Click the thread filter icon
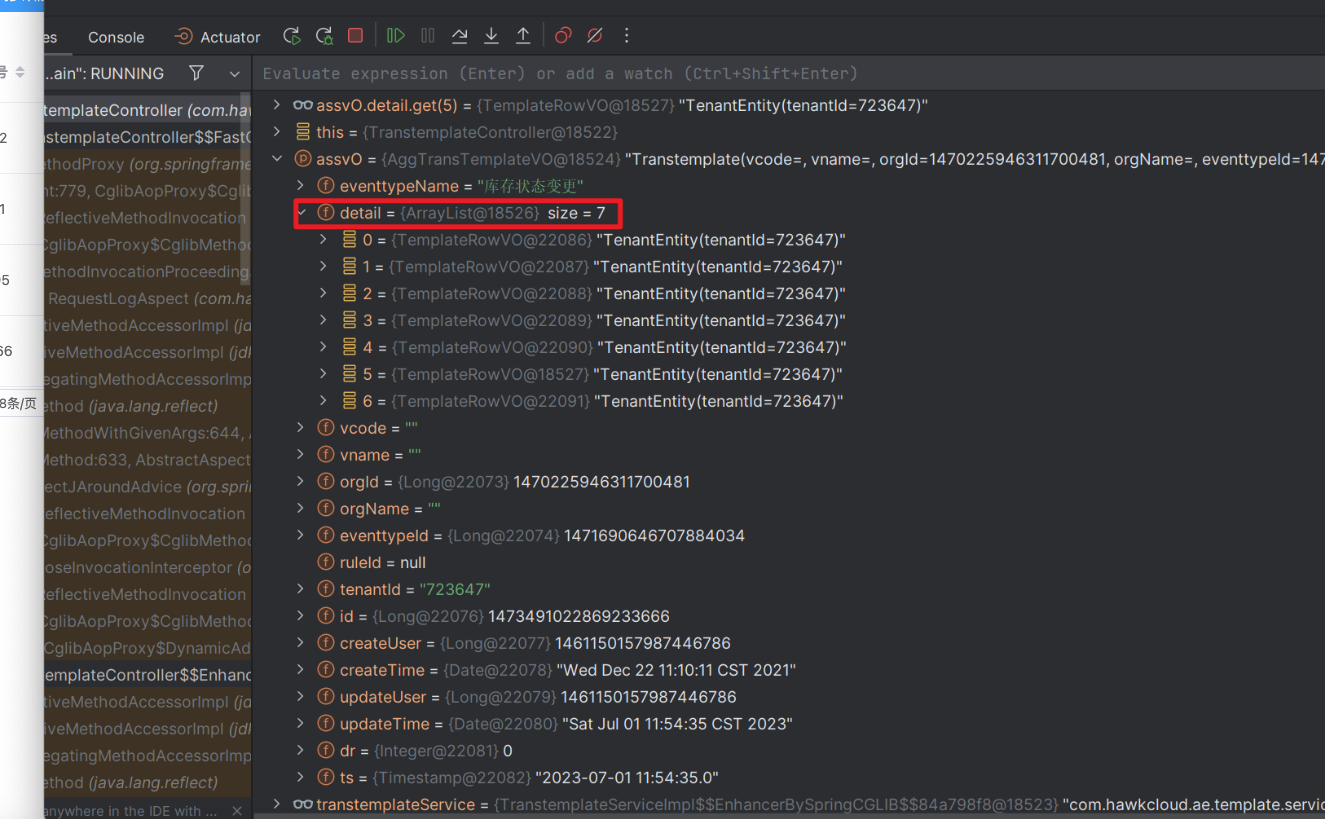Image resolution: width=1325 pixels, height=819 pixels. (x=196, y=73)
